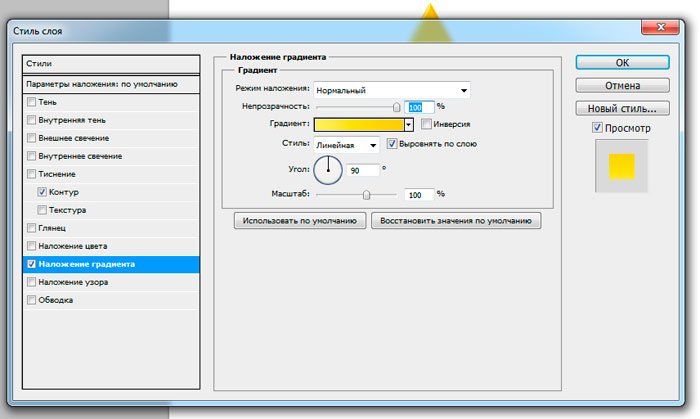The image size is (700, 419).
Task: Click the Отмена button
Action: [622, 85]
